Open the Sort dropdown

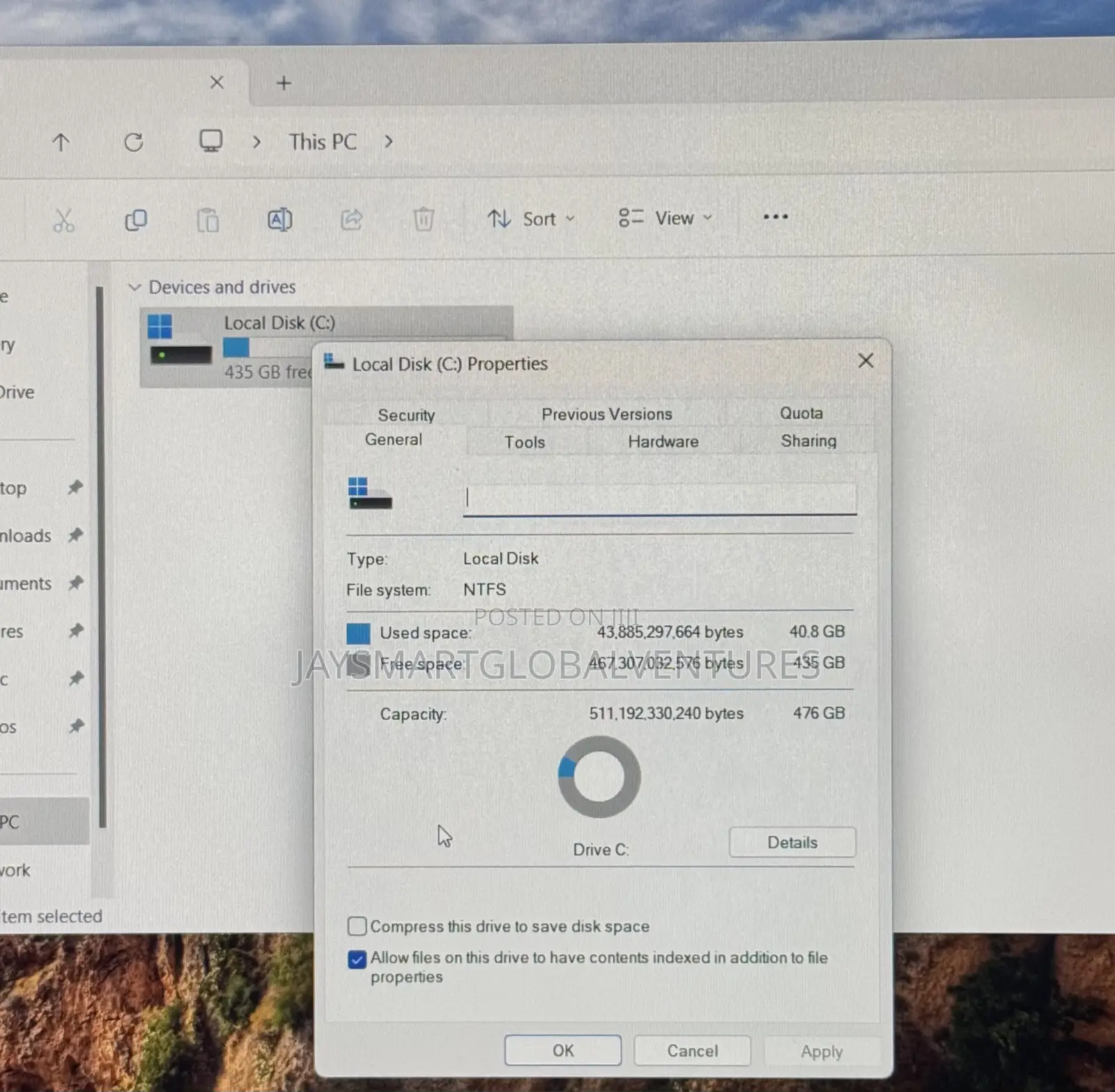531,219
